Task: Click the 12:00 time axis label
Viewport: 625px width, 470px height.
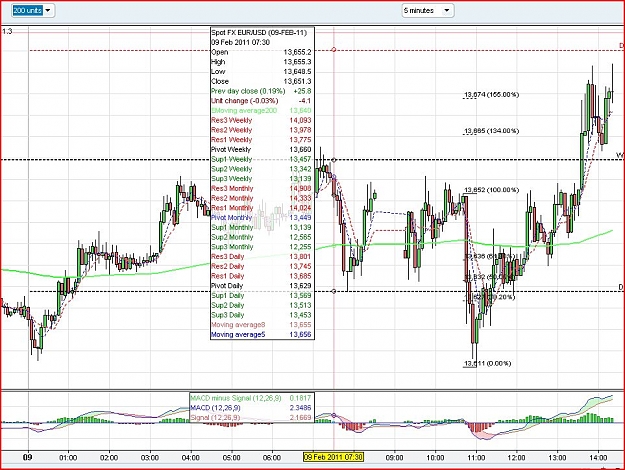Action: 517,458
